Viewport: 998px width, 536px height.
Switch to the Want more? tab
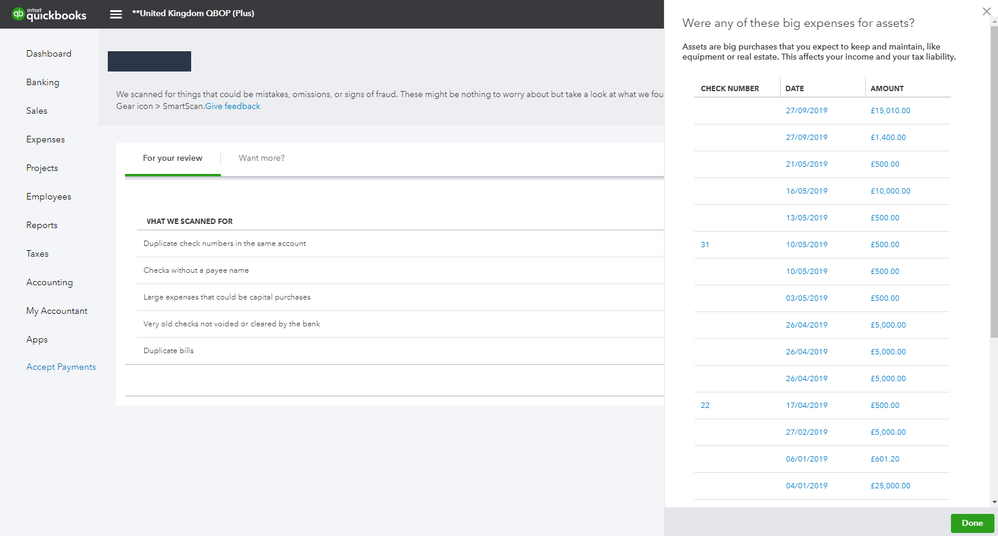[x=262, y=158]
